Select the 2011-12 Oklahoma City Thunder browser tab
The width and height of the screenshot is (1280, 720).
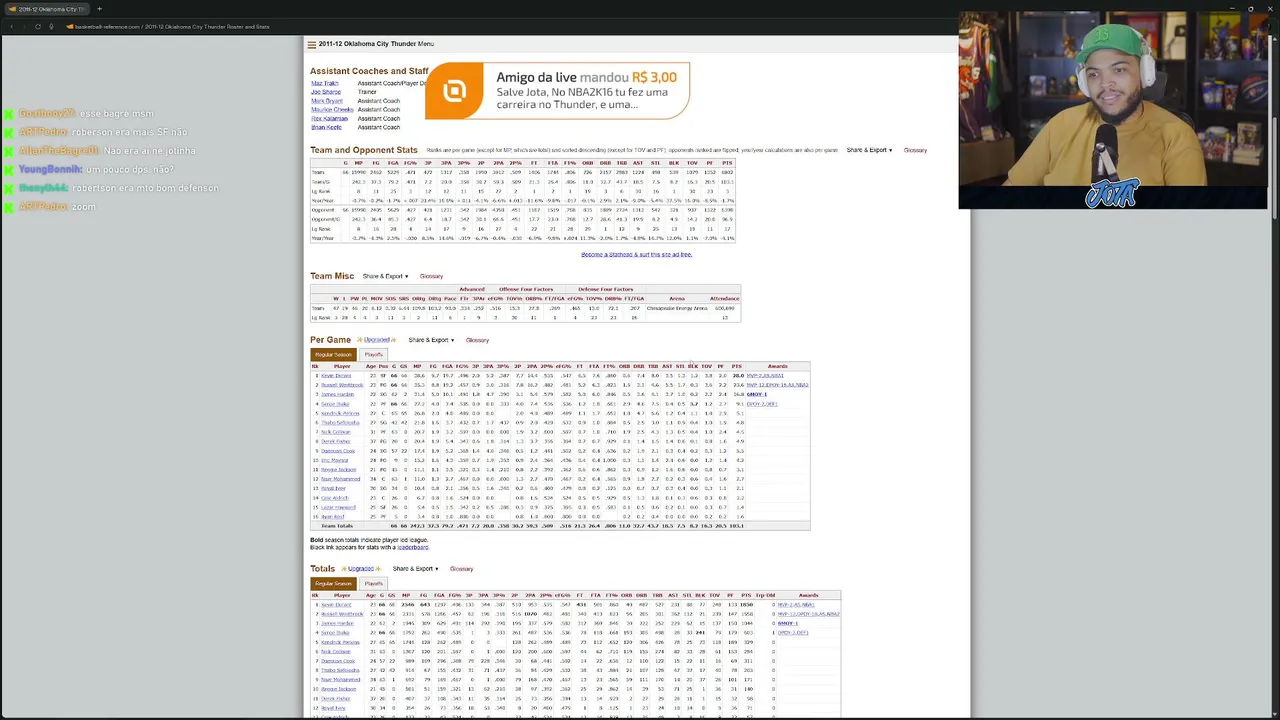pos(48,9)
